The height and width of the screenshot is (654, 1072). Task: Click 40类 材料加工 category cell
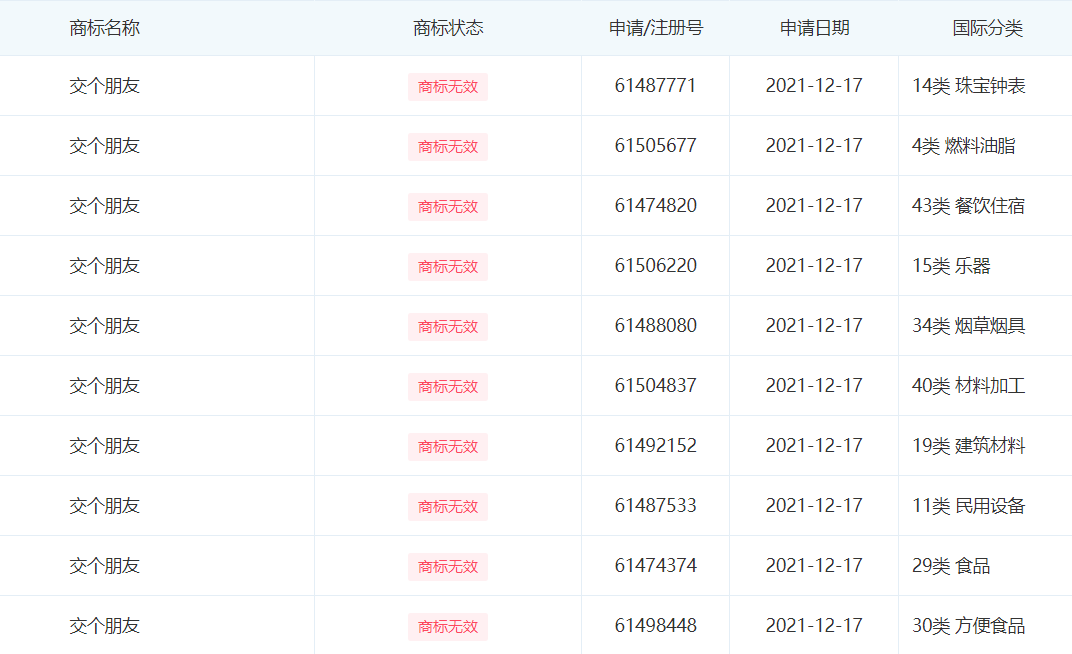pyautogui.click(x=968, y=385)
